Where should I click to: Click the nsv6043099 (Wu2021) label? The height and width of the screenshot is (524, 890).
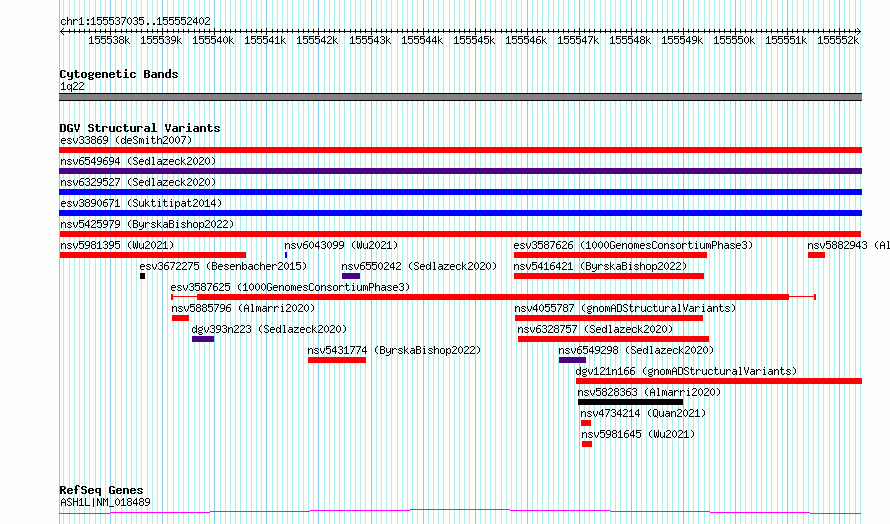pyautogui.click(x=341, y=245)
